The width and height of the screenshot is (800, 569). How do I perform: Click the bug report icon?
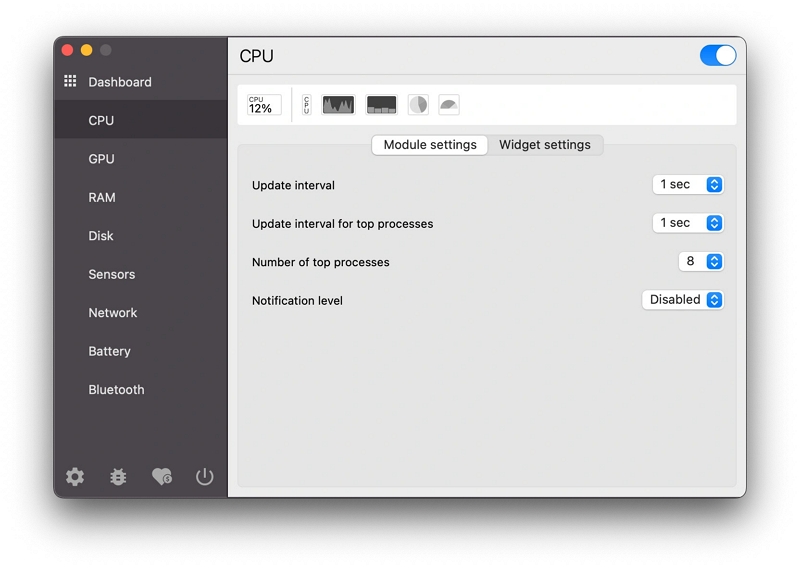pos(118,477)
